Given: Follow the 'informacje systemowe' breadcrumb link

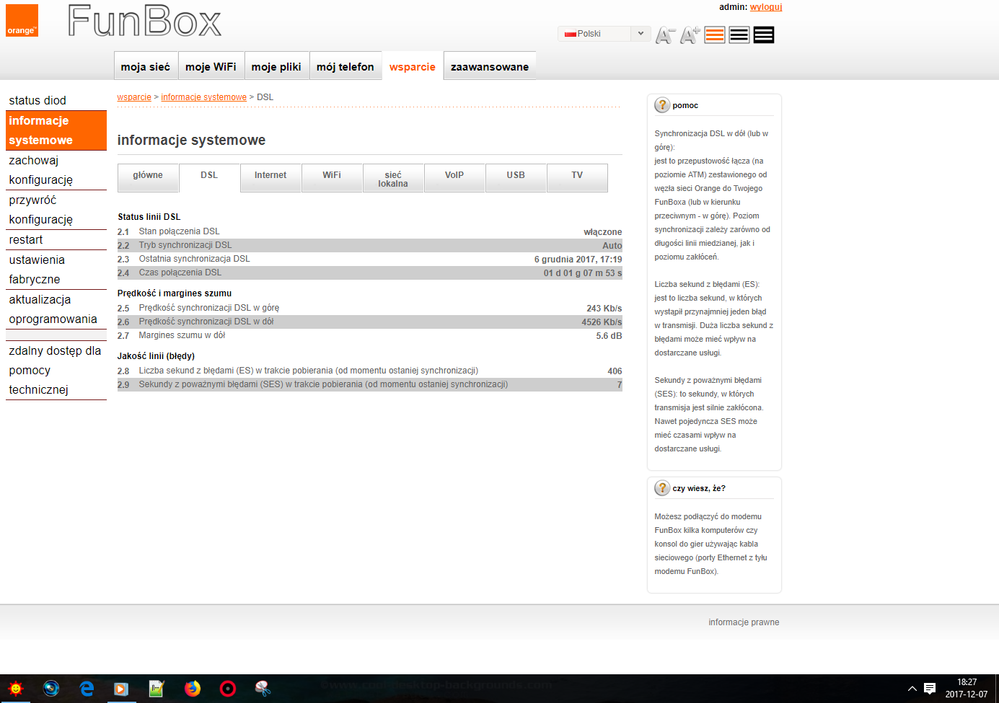Looking at the screenshot, I should click(204, 97).
